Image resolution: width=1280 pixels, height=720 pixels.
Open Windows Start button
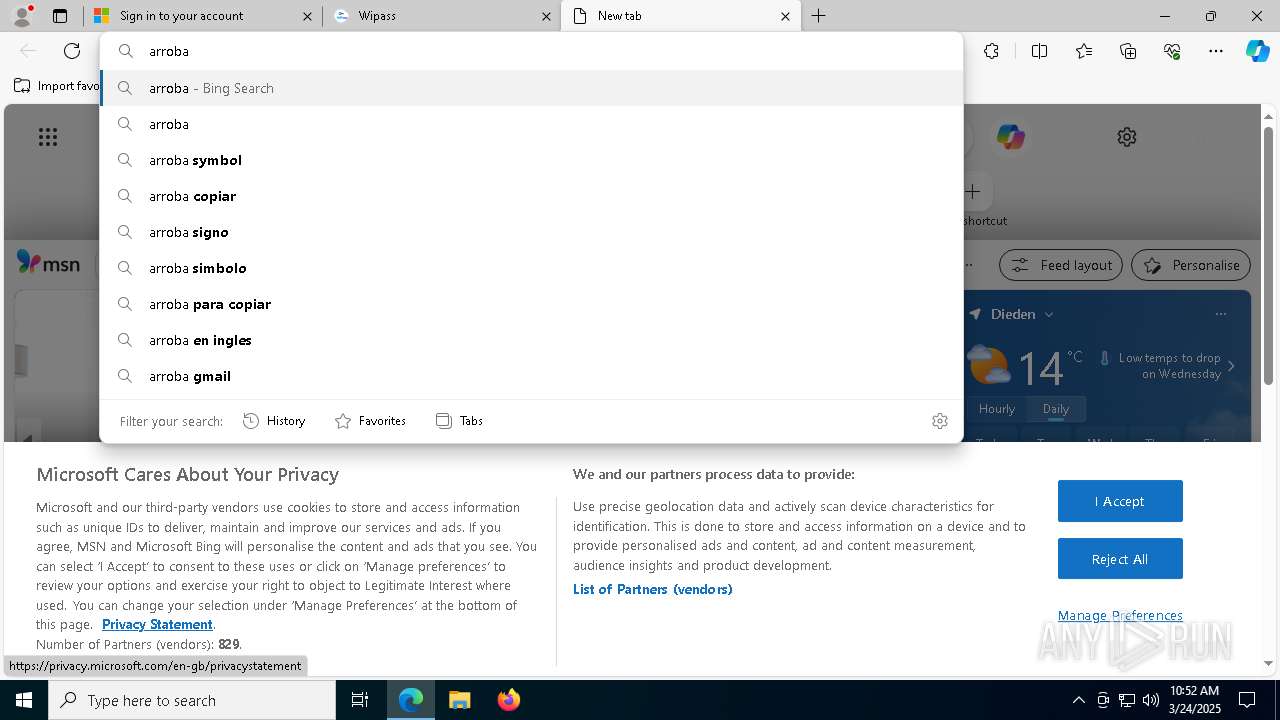[24, 700]
